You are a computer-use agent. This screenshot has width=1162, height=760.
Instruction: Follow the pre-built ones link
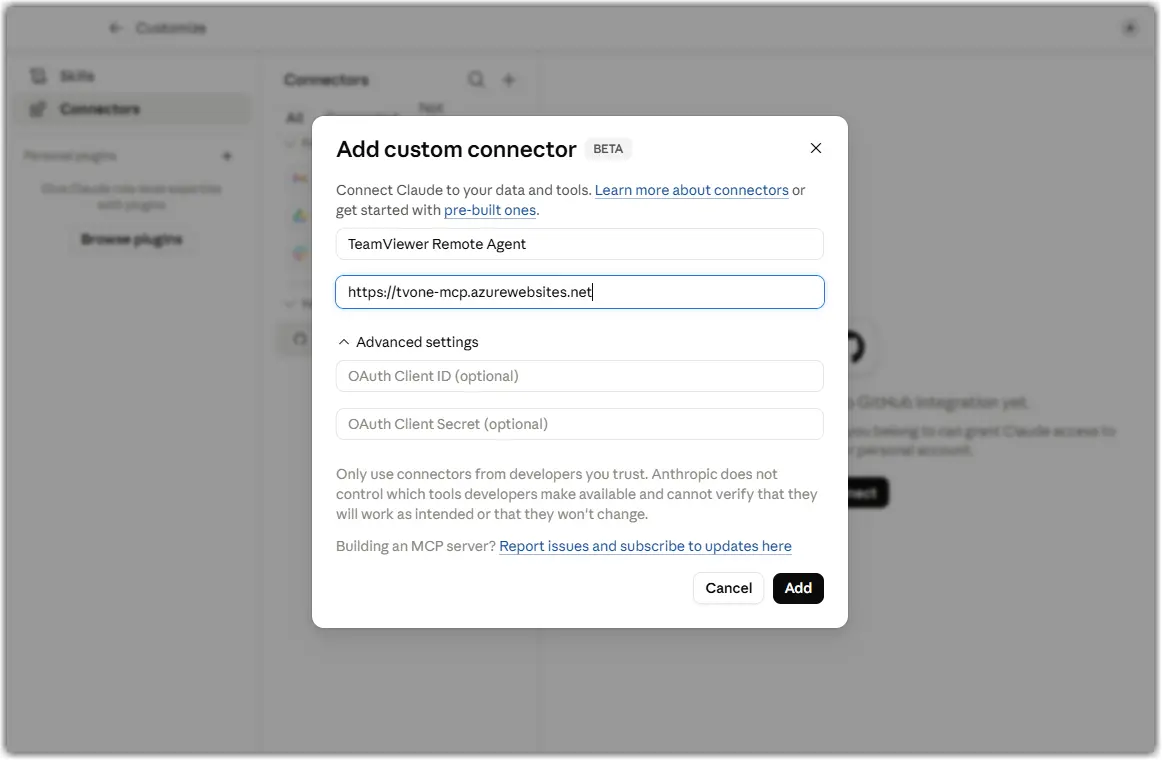point(490,210)
